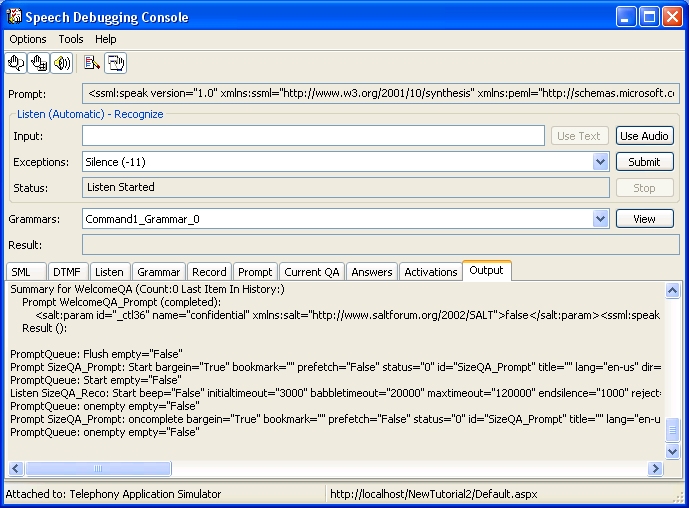Open the Exceptions Silence (-11) dropdown
Image resolution: width=689 pixels, height=508 pixels.
point(600,162)
